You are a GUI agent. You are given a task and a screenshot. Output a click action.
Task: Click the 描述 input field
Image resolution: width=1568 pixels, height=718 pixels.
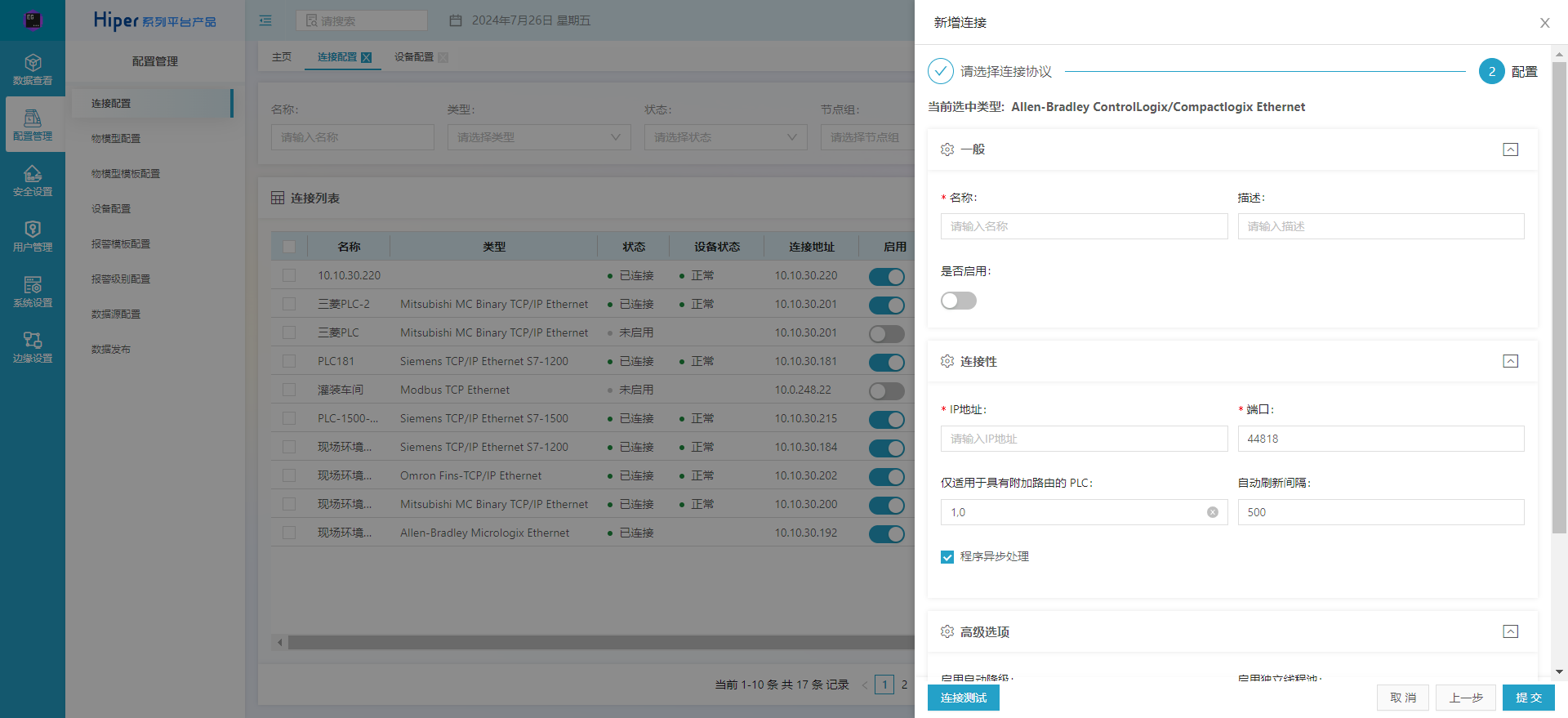1381,226
